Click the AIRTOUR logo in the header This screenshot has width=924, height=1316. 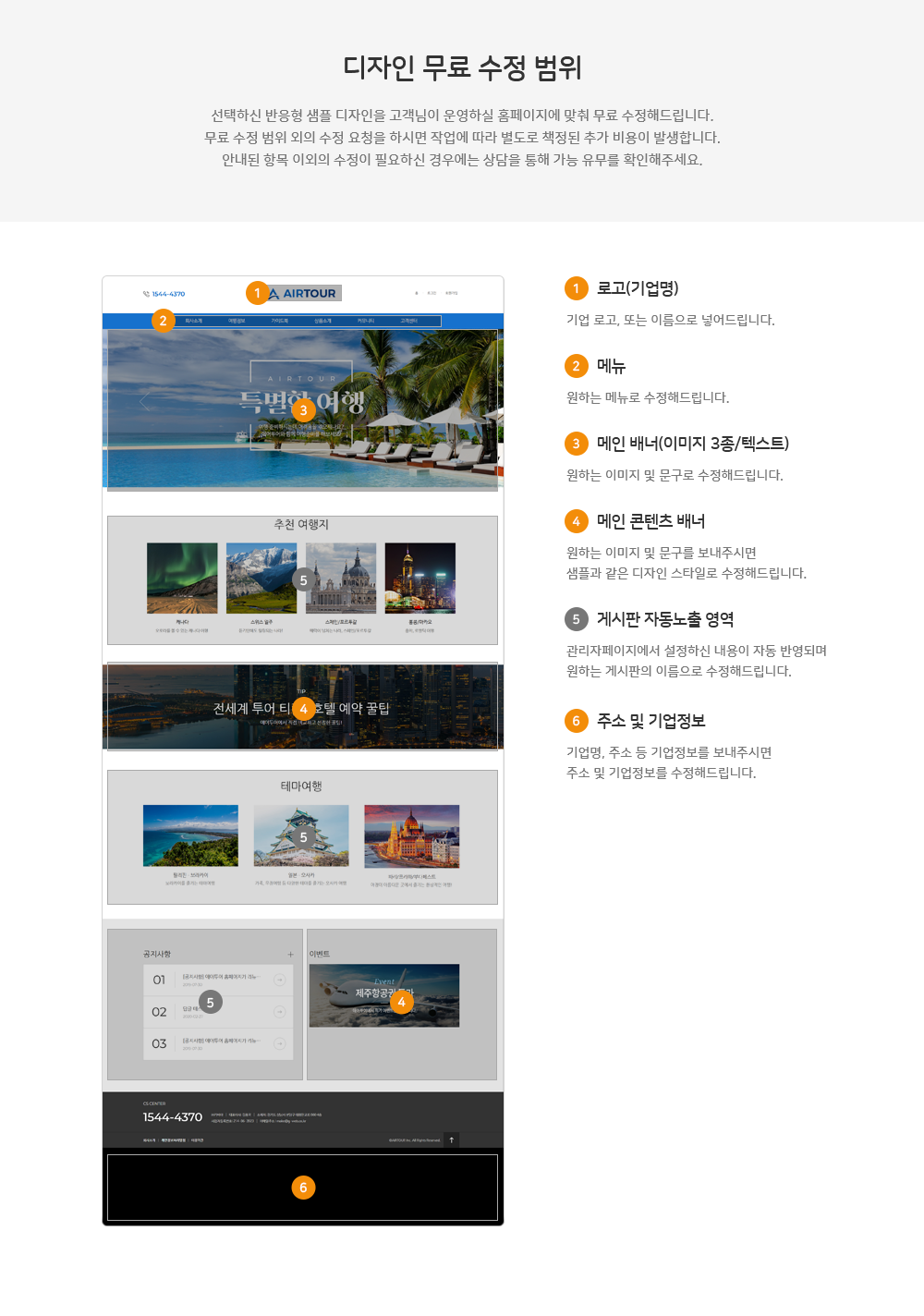pyautogui.click(x=303, y=293)
